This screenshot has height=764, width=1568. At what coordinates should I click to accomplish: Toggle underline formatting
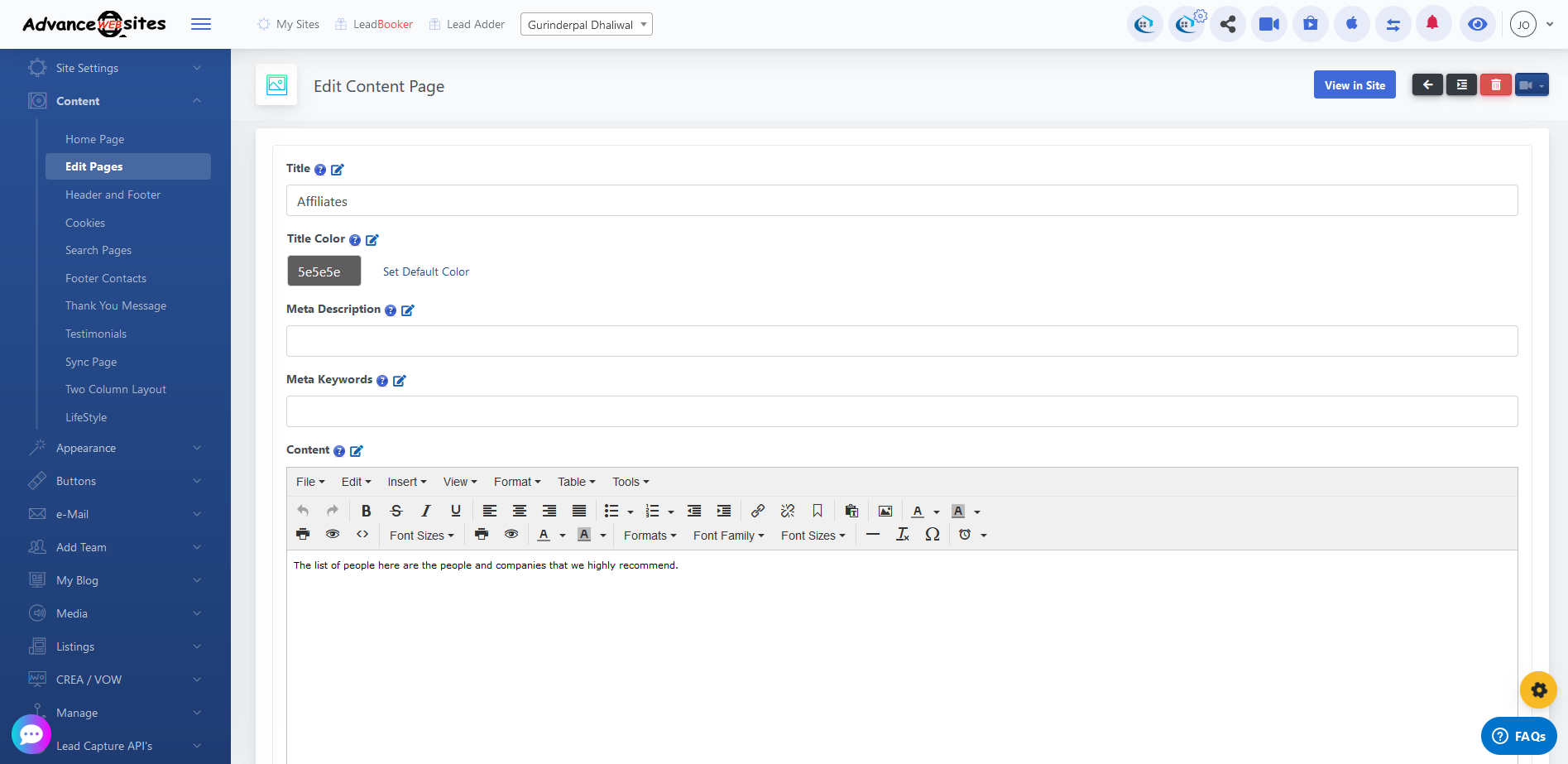pyautogui.click(x=455, y=512)
